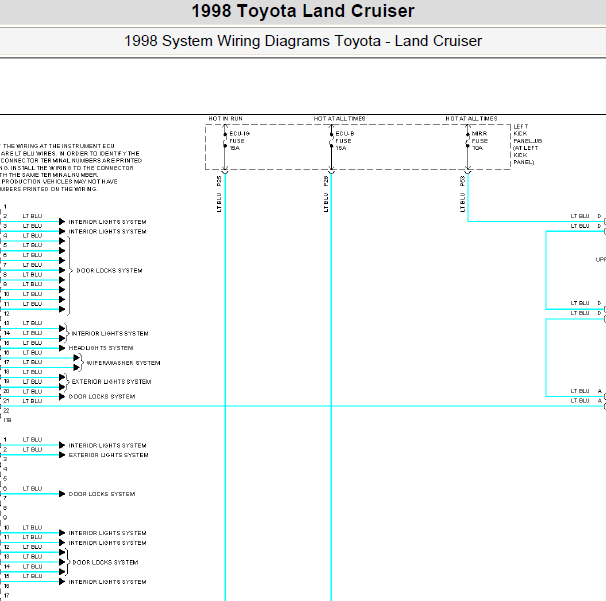
Task: Click the vertical LT BLU label under MIRR fuse
Action: click(462, 203)
